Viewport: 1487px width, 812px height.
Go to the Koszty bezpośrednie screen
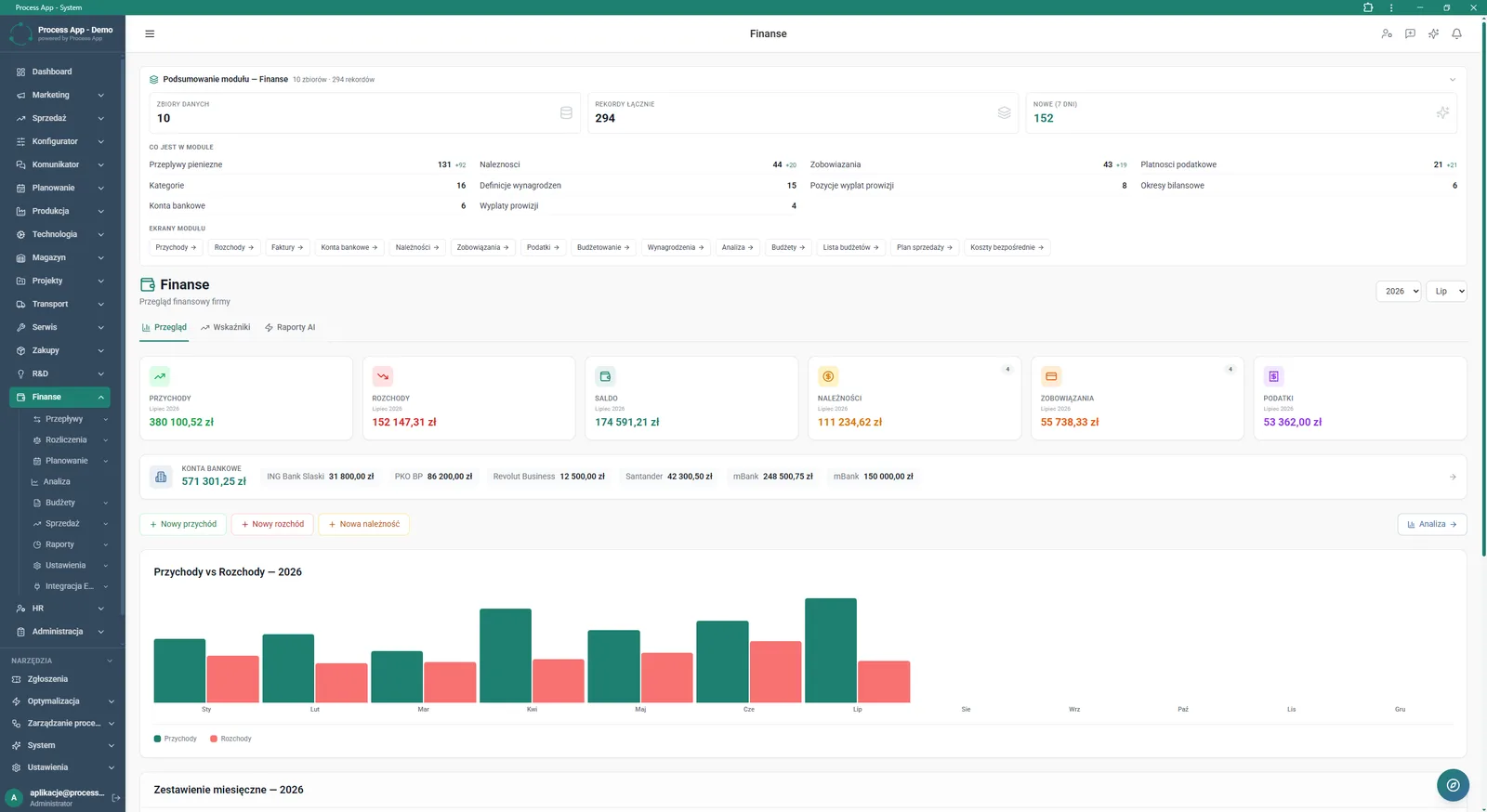pyautogui.click(x=1007, y=247)
